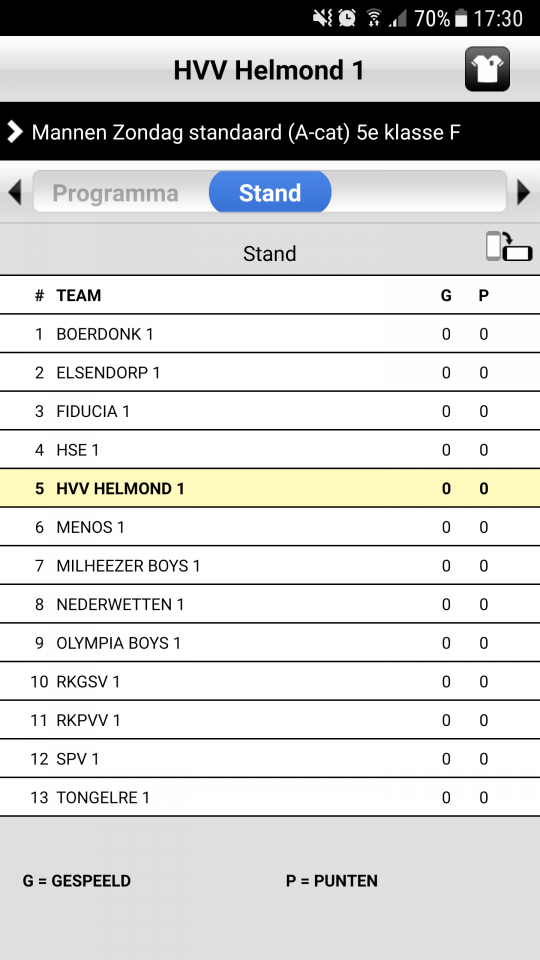The image size is (540, 960).
Task: Open the HVV HELMOND 1 highlighted row
Action: click(x=270, y=488)
